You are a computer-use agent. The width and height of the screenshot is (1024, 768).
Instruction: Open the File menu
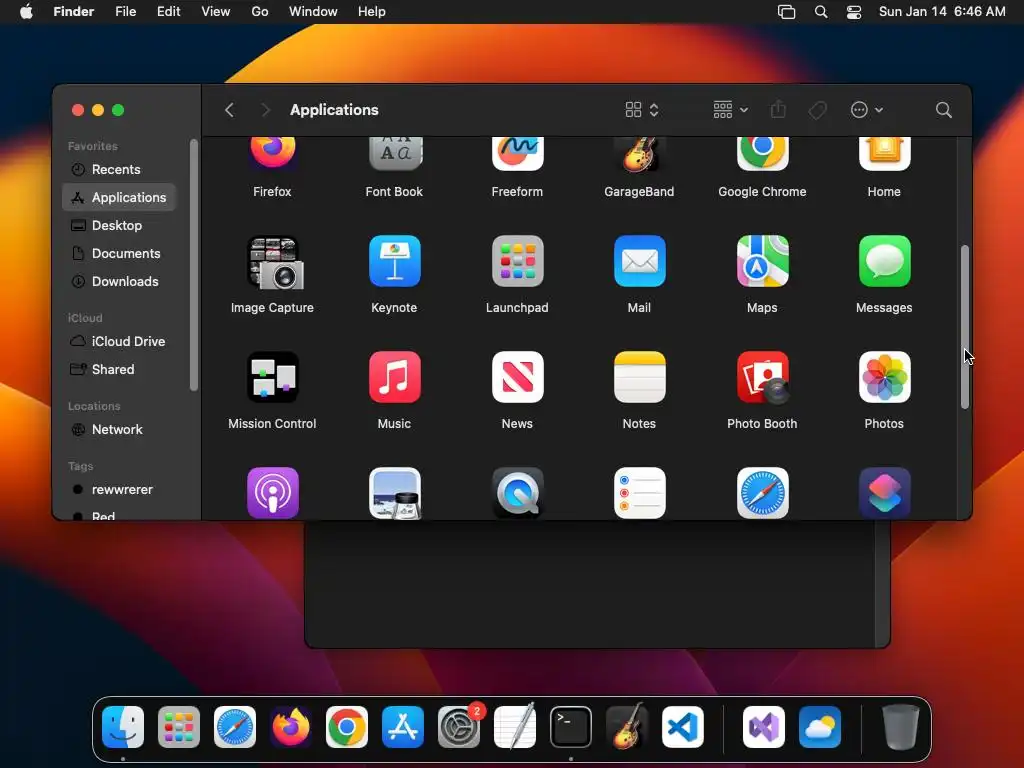click(x=125, y=12)
